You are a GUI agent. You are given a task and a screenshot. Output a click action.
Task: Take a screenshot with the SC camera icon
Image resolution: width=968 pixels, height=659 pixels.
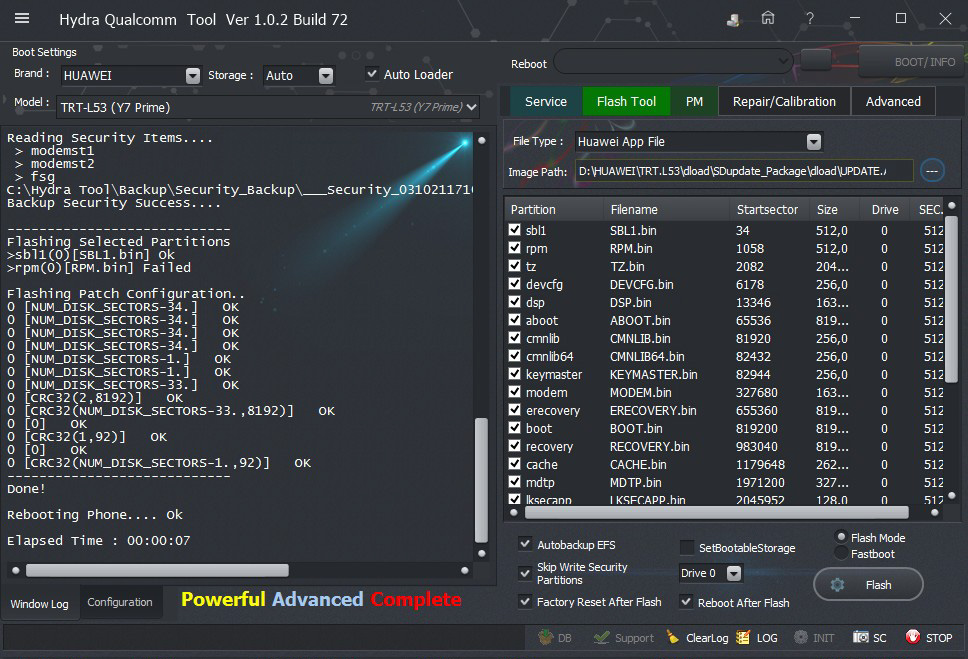(861, 637)
